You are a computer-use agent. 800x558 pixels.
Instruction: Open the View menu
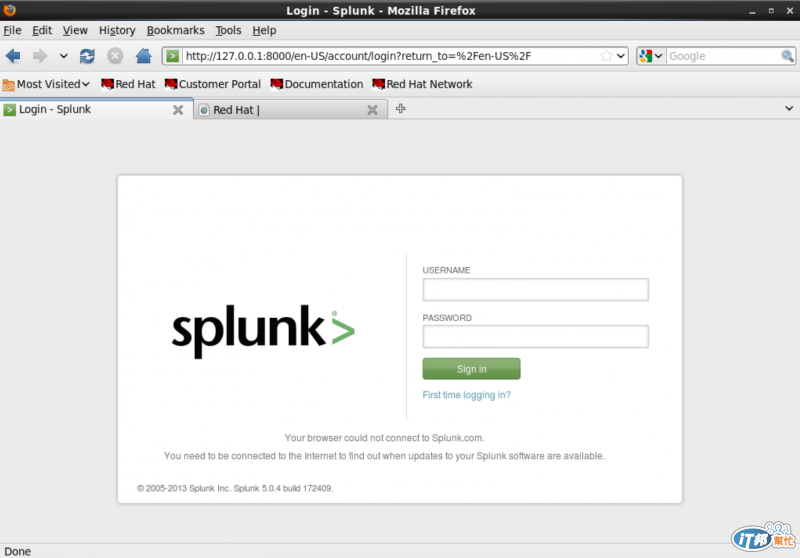(75, 30)
